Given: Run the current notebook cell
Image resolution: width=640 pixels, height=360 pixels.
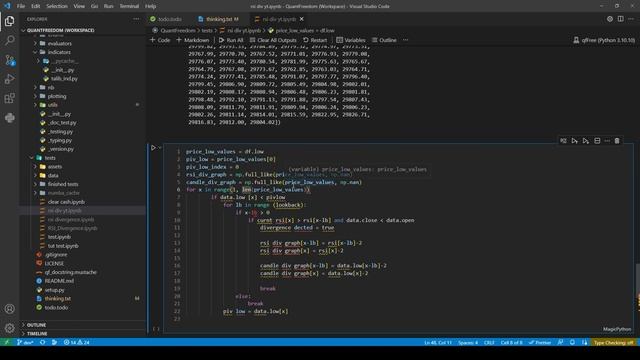Looking at the screenshot, I should [153, 148].
